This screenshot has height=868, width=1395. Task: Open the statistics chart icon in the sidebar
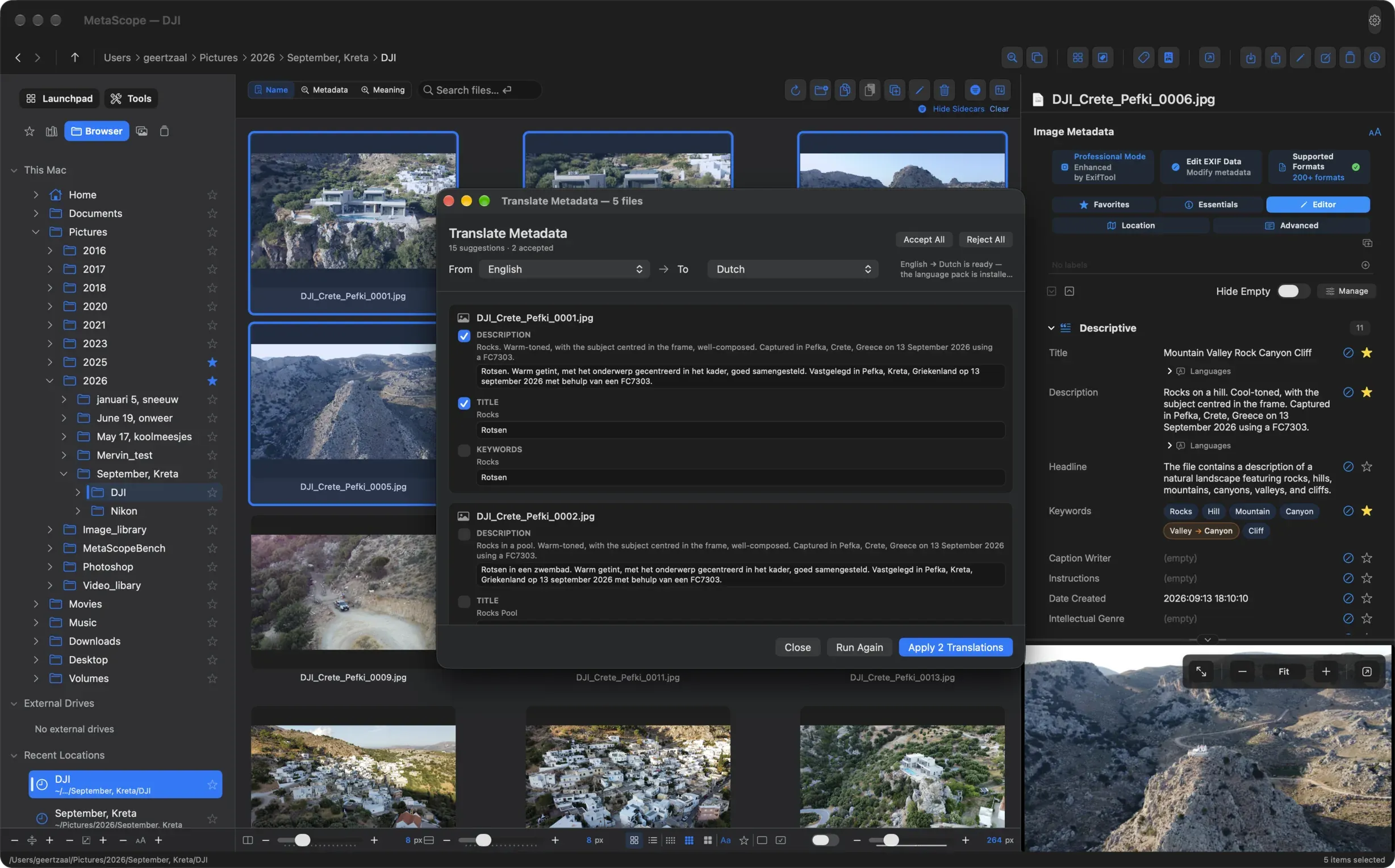(52, 131)
